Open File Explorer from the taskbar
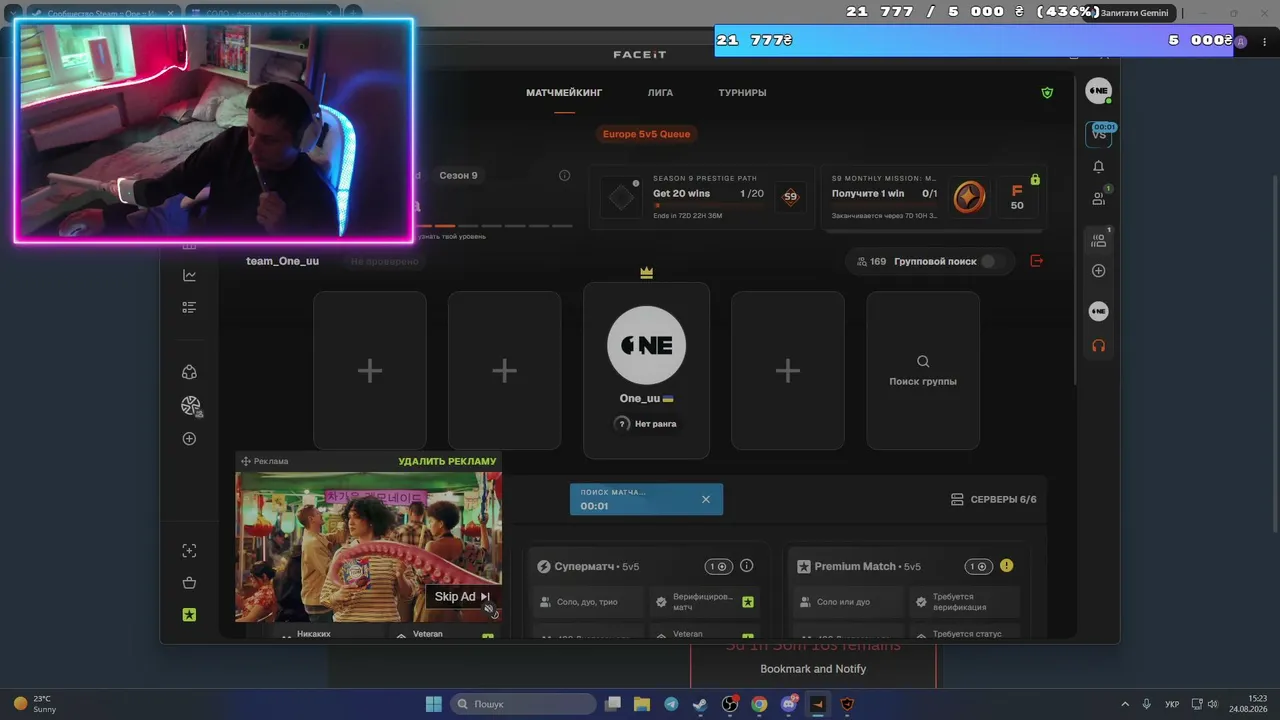The width and height of the screenshot is (1280, 720). point(642,704)
